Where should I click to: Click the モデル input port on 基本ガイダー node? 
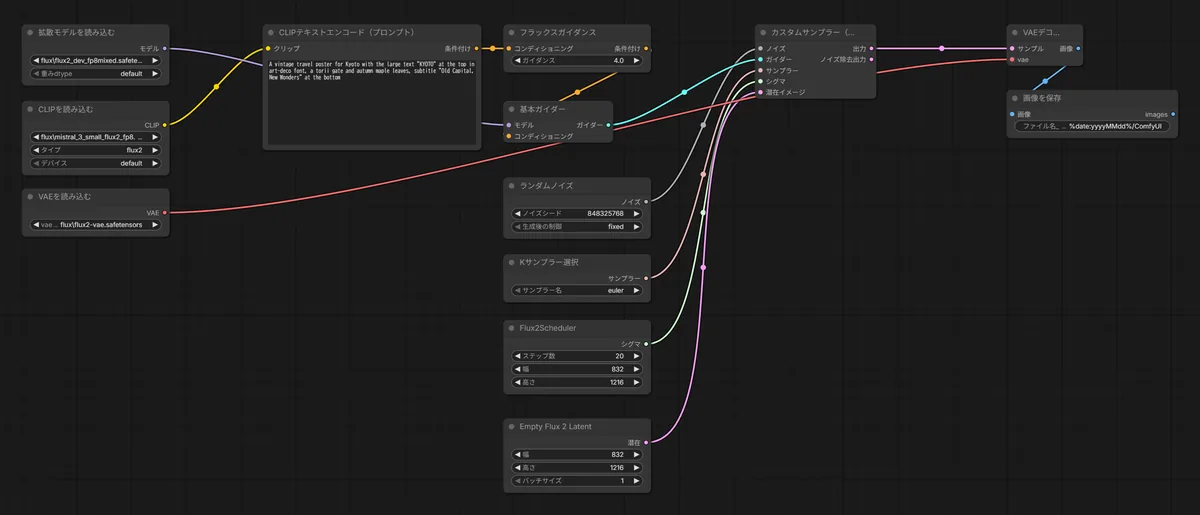coord(508,125)
